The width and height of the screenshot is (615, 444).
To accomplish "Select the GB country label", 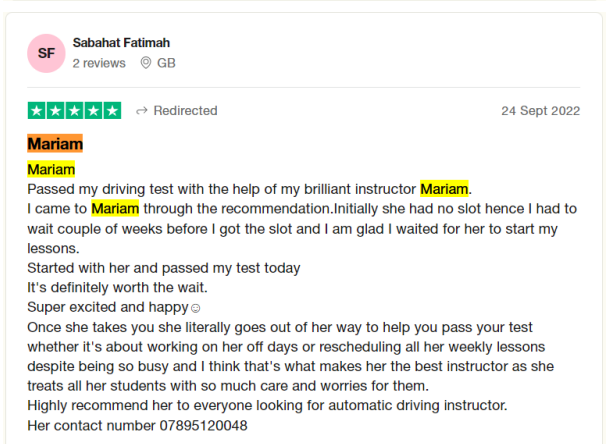I will tap(166, 63).
